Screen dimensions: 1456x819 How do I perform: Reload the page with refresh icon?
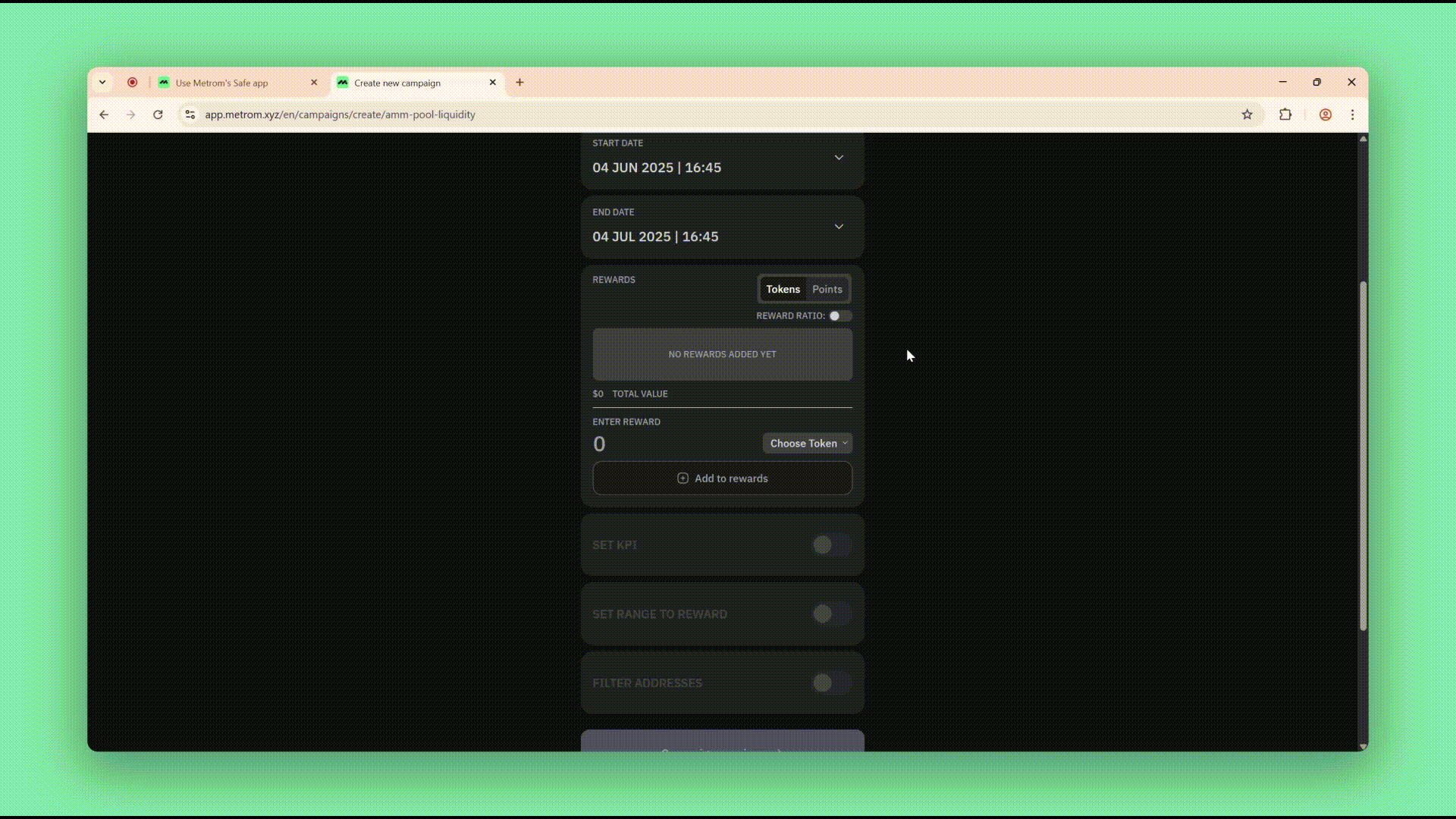(x=158, y=115)
